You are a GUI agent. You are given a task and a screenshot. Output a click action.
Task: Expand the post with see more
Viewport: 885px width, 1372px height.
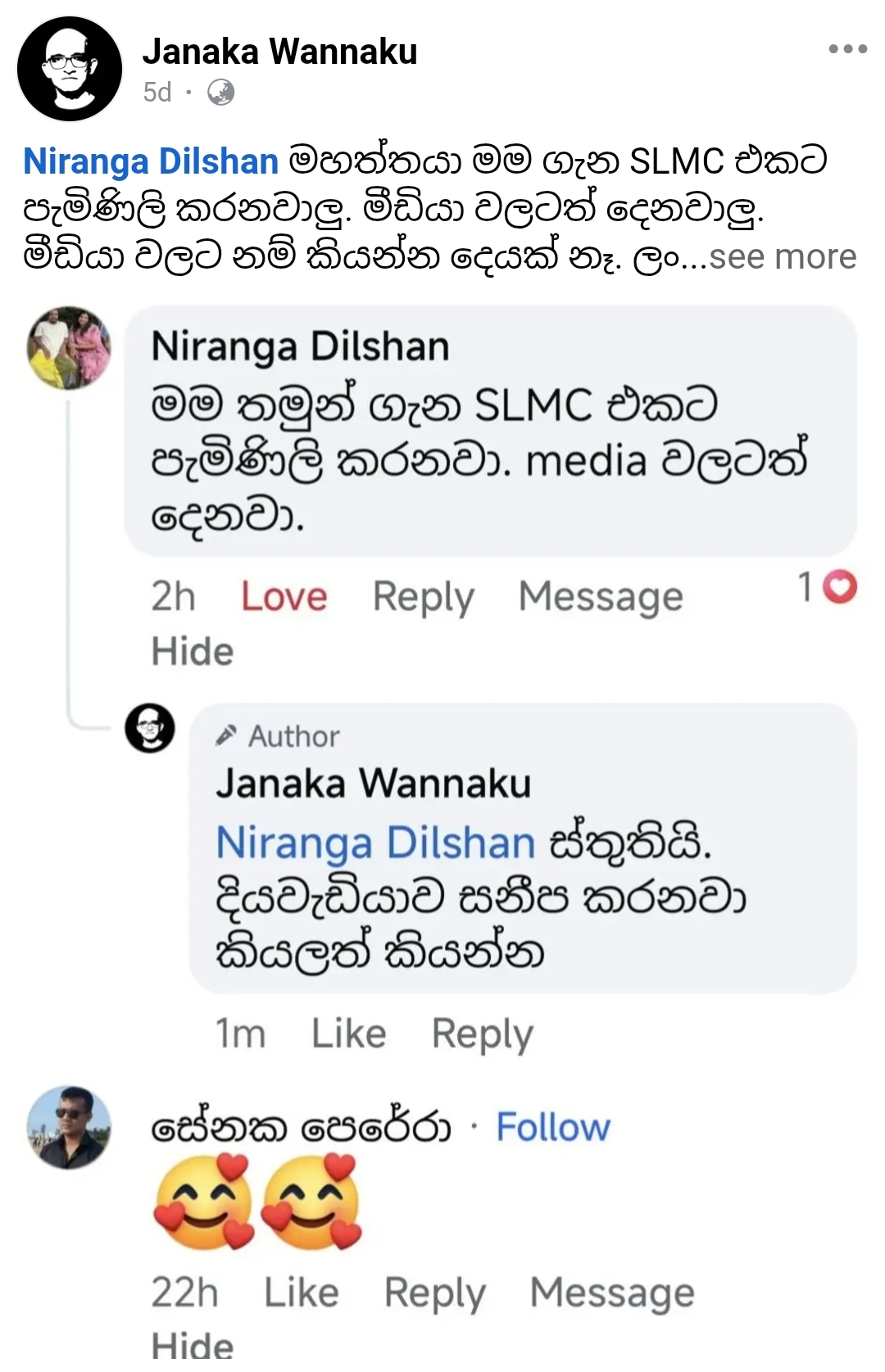pyautogui.click(x=783, y=257)
